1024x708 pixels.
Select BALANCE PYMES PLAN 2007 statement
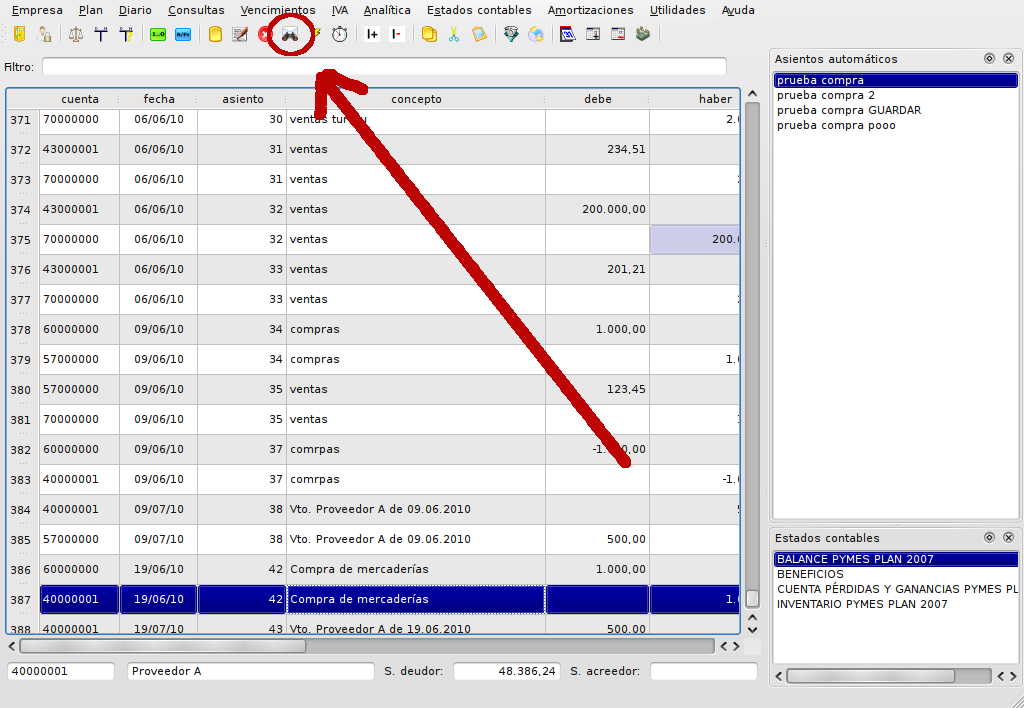pyautogui.click(x=895, y=559)
